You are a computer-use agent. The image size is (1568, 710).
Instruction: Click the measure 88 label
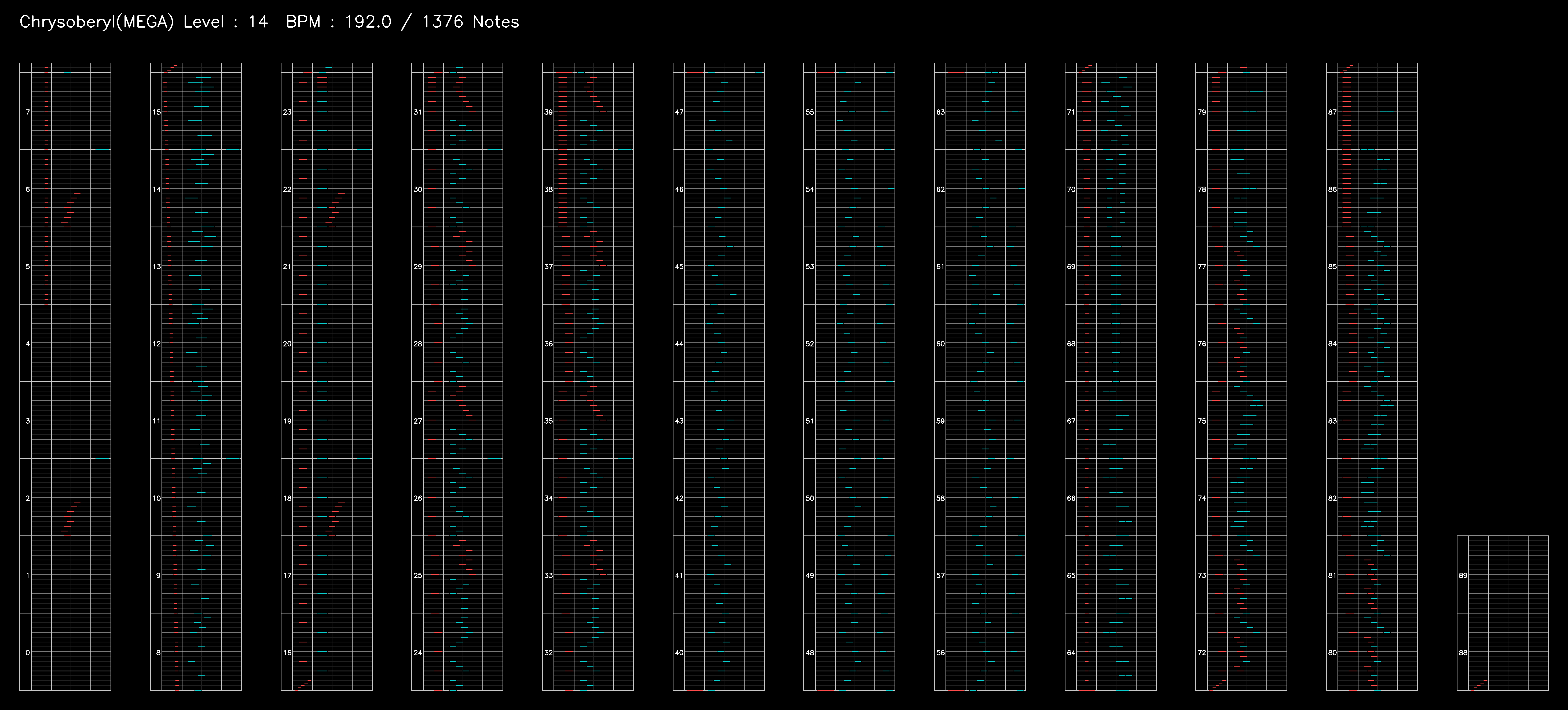pyautogui.click(x=1463, y=653)
